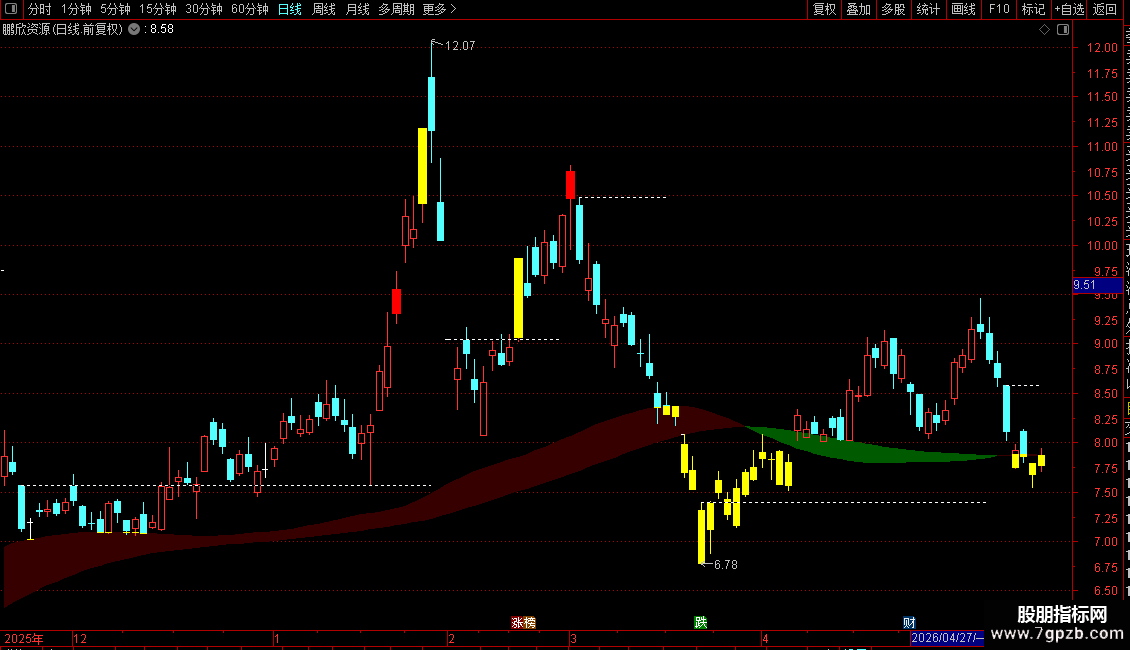Add the stock via +自选 button
Screen dimensions: 1130x650
(x=1069, y=9)
